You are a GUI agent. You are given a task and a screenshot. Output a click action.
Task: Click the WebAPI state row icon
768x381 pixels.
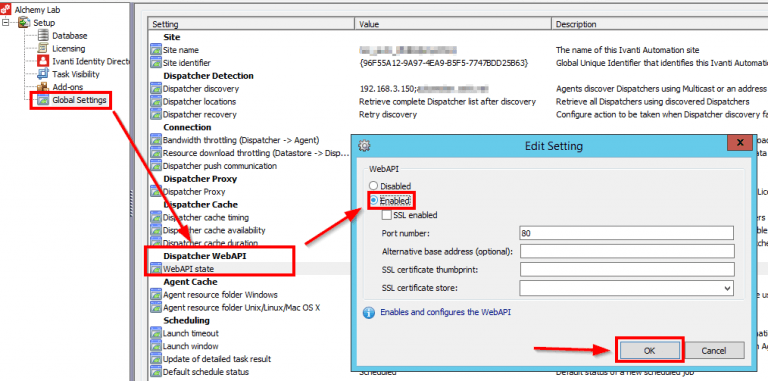tap(156, 268)
